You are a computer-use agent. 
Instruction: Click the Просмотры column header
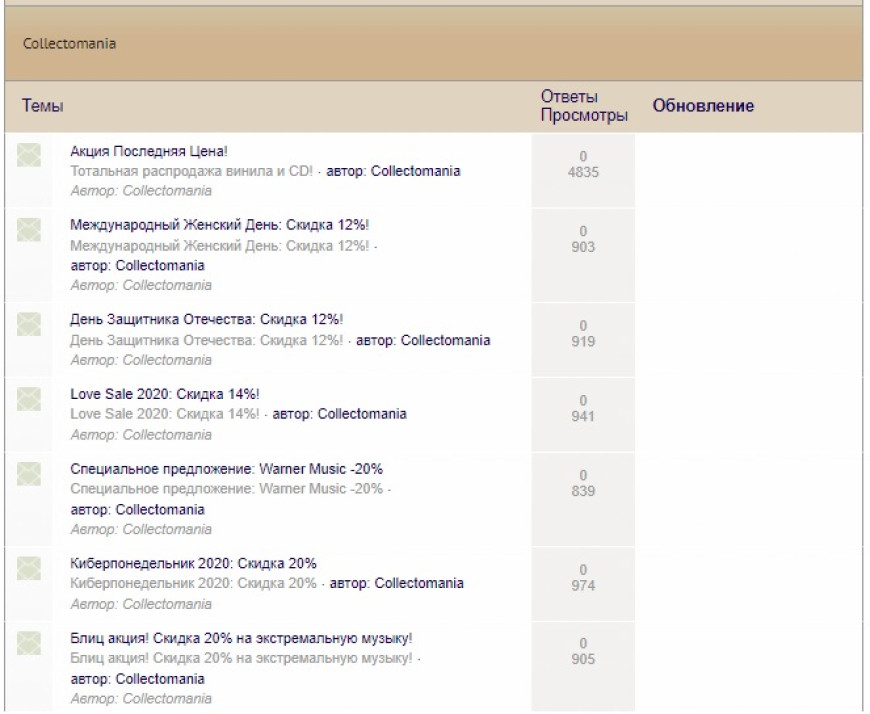click(584, 115)
